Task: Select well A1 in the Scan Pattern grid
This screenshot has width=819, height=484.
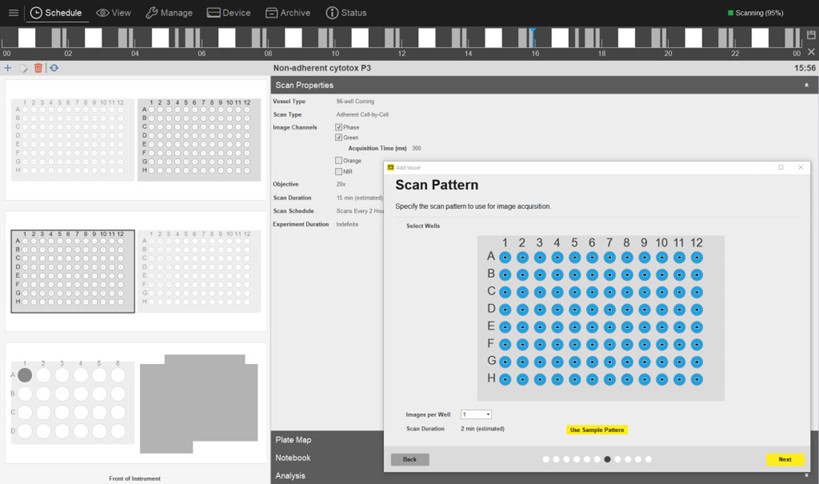Action: point(505,257)
